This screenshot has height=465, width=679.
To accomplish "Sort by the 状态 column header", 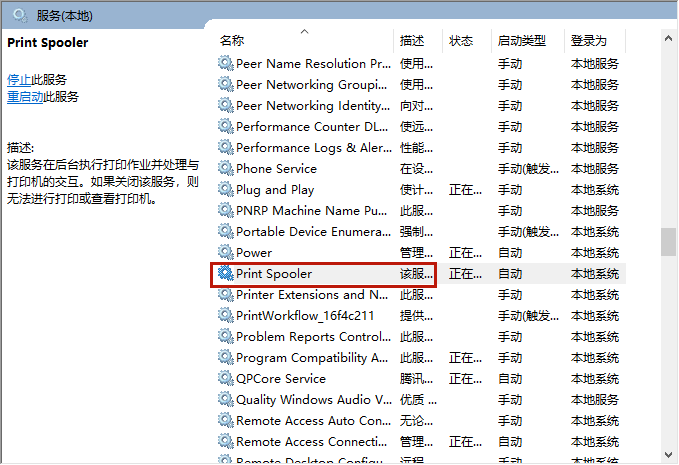I will coord(461,41).
